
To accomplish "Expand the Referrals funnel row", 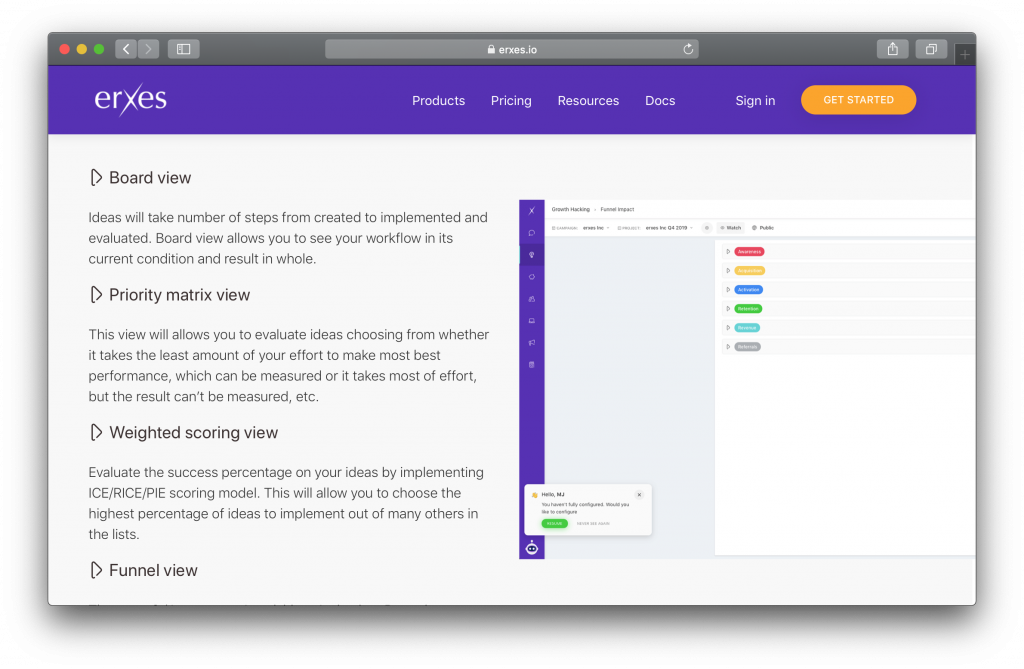I will click(728, 346).
